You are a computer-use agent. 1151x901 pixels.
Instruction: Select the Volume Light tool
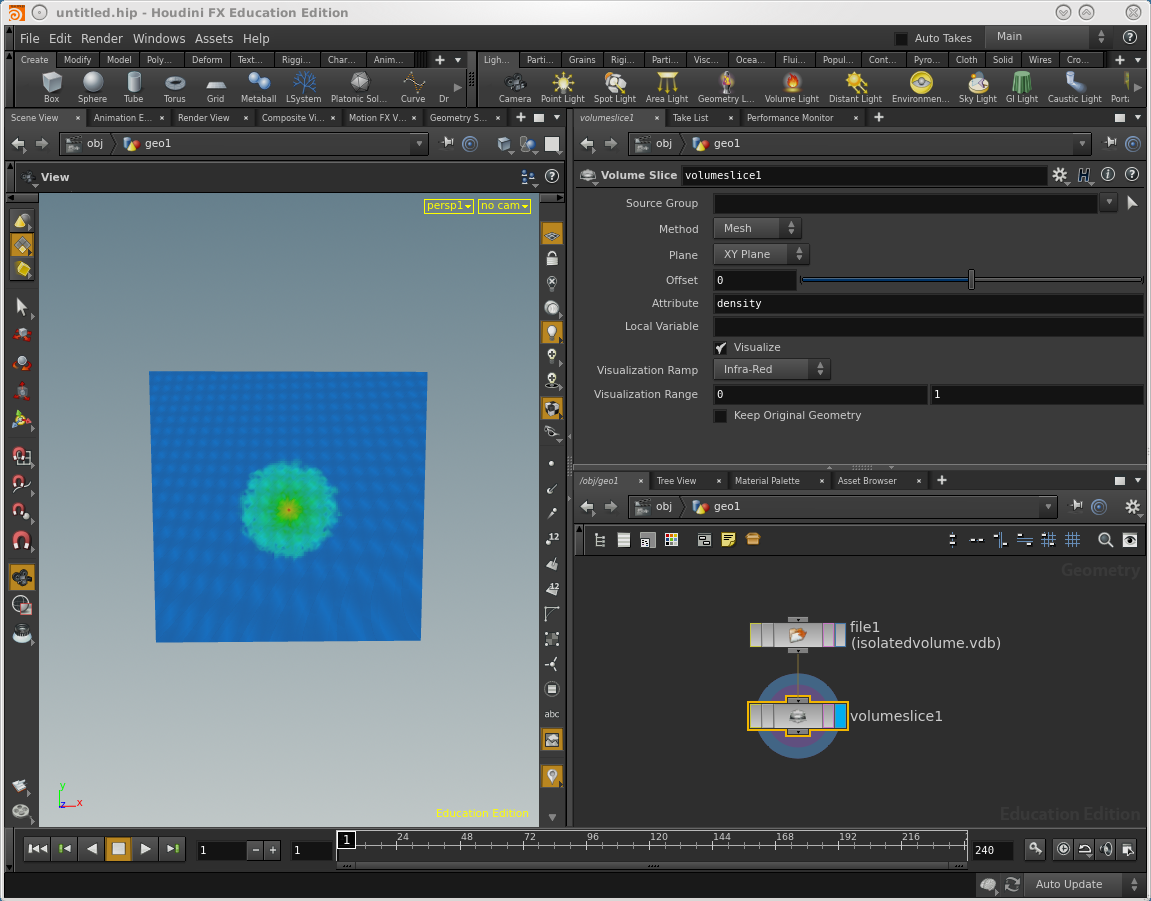point(792,86)
